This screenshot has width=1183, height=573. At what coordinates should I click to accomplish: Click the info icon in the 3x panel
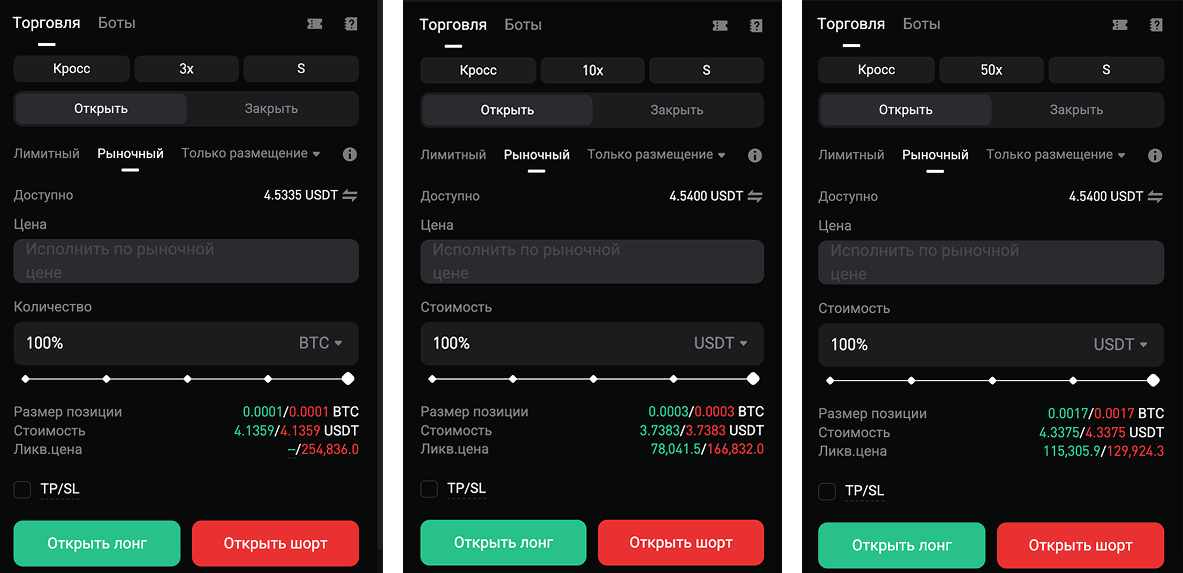pyautogui.click(x=350, y=155)
